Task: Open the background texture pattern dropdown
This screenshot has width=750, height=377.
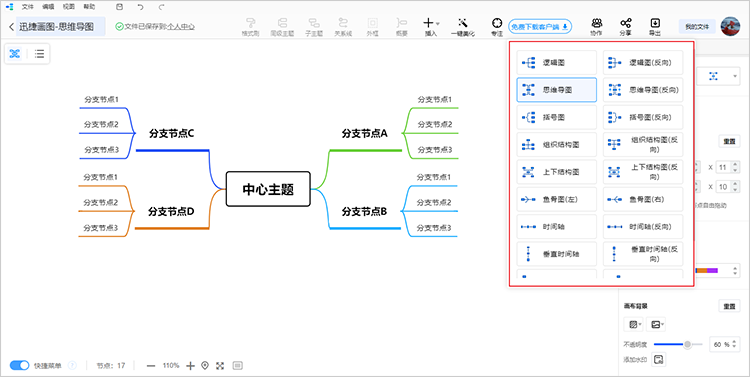Action: point(635,324)
